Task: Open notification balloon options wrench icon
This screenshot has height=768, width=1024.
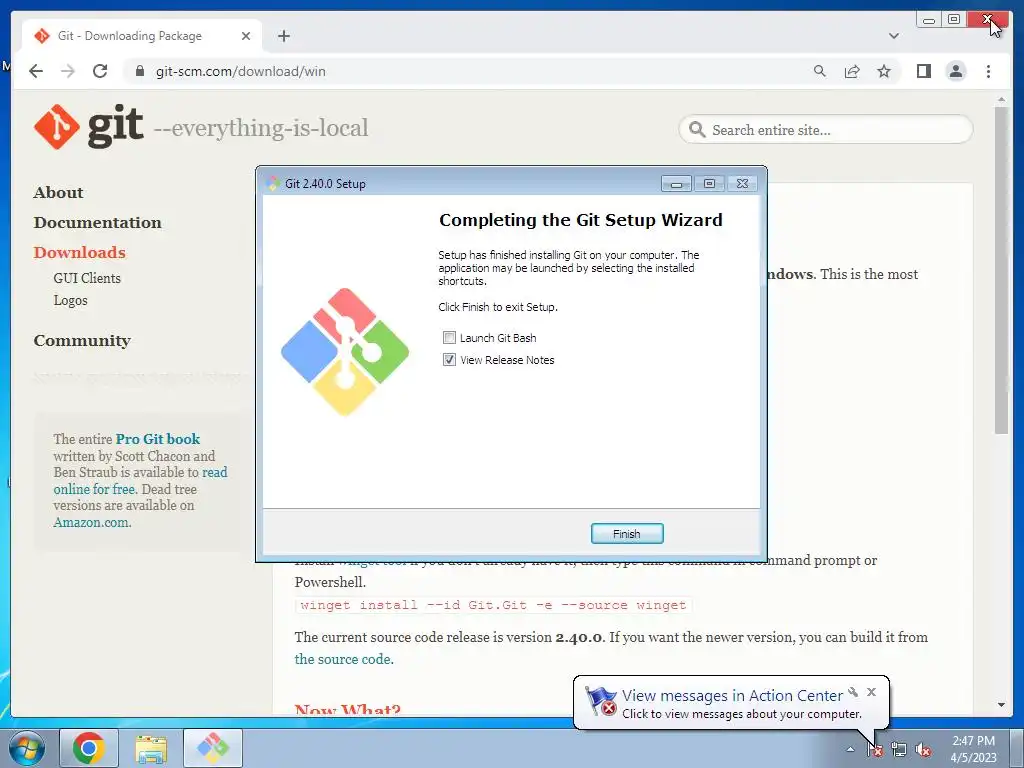Action: [853, 692]
